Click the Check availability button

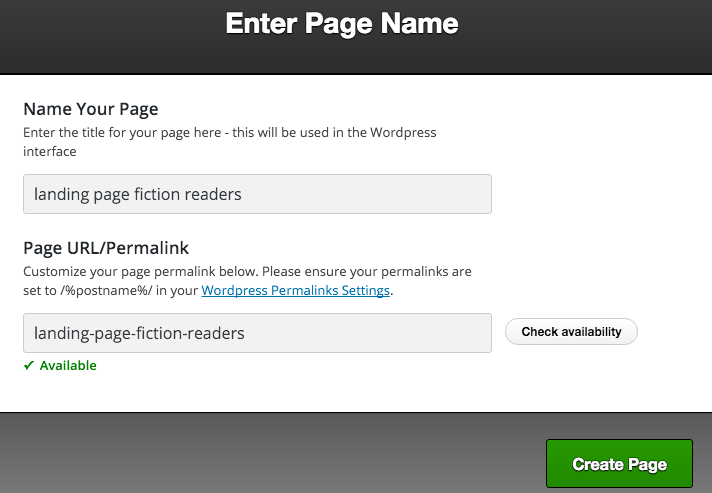(571, 331)
